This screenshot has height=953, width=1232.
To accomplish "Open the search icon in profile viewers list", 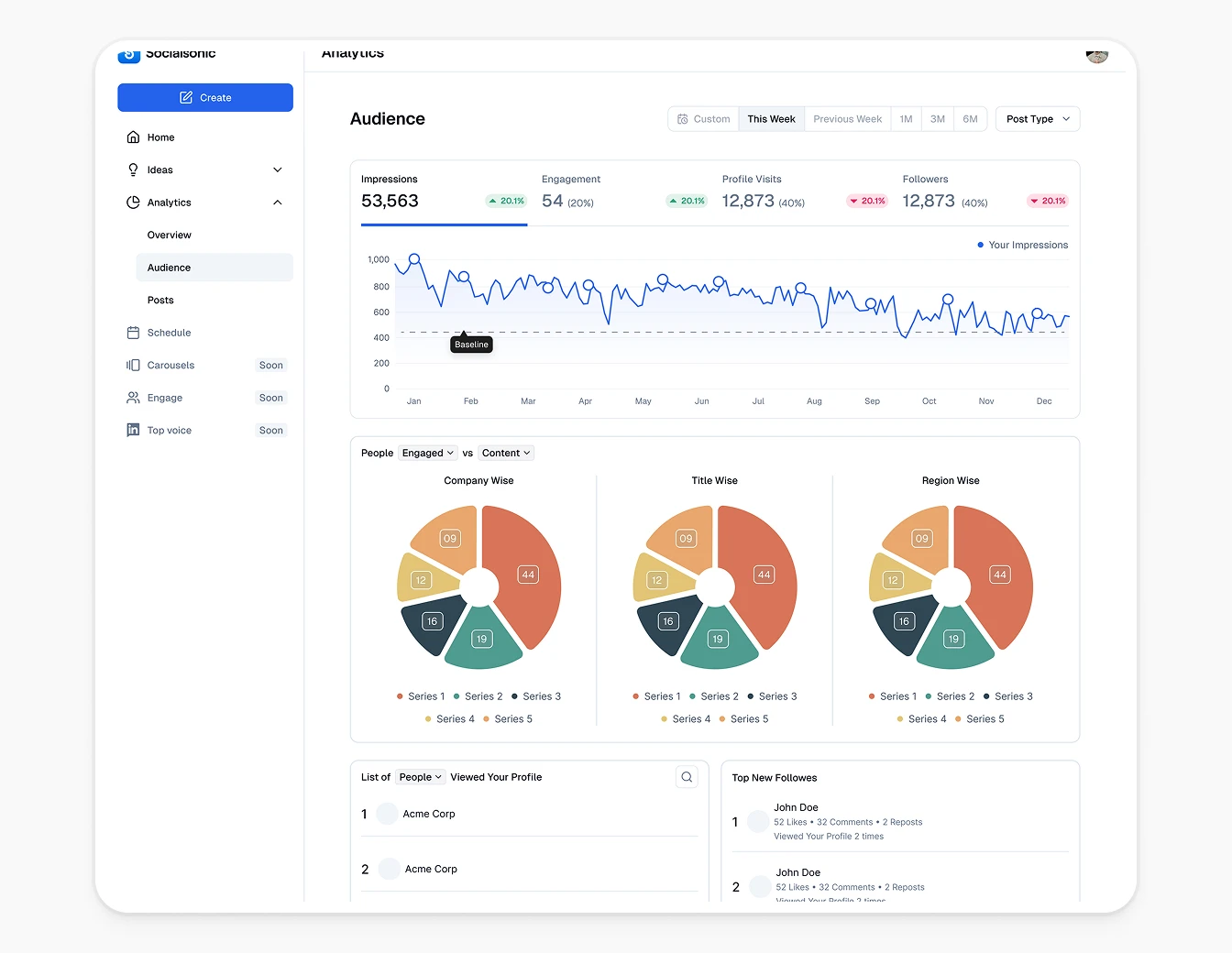I will coord(687,776).
